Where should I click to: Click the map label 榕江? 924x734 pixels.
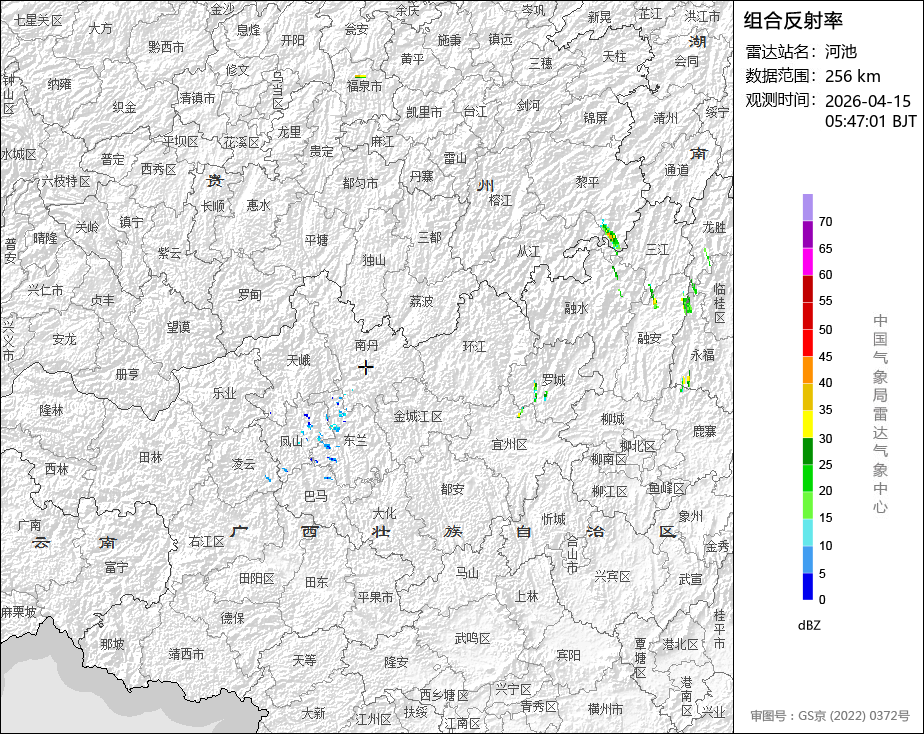(x=500, y=200)
